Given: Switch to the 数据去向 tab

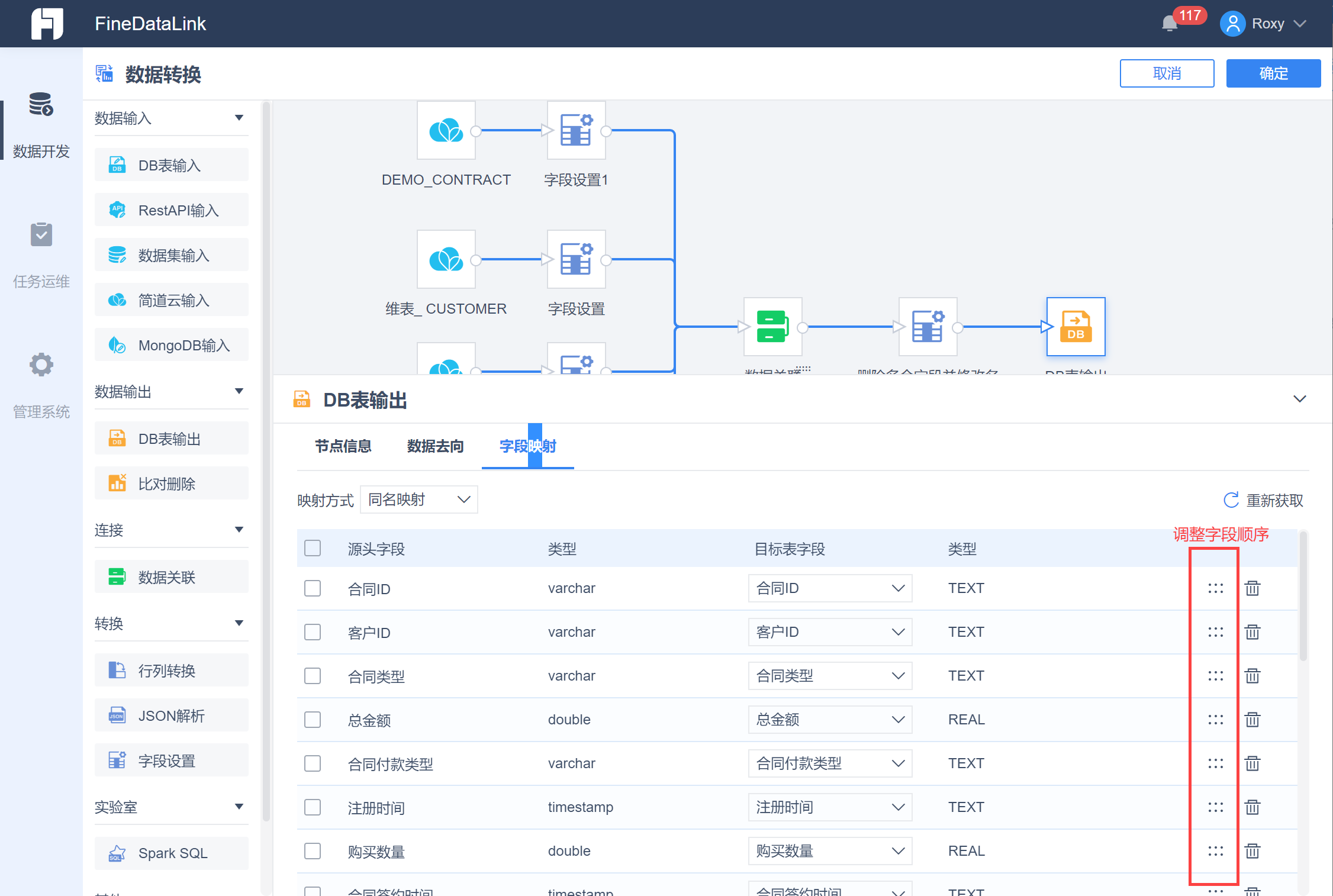Looking at the screenshot, I should [435, 446].
